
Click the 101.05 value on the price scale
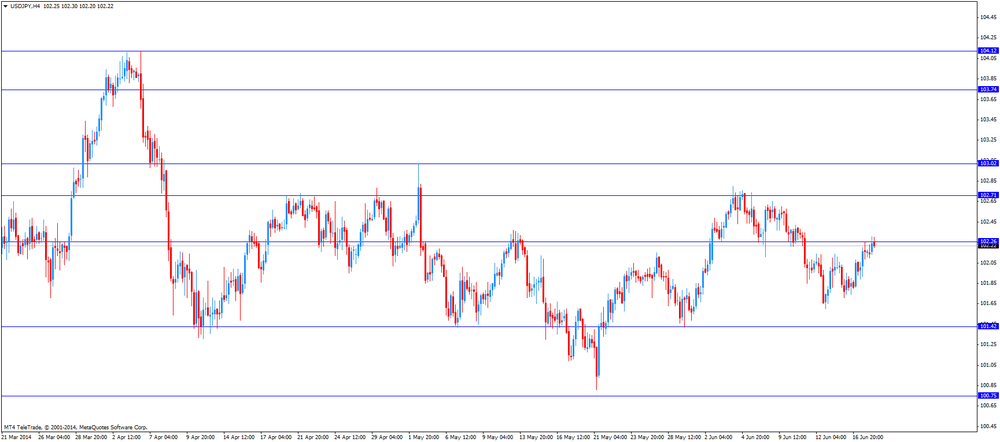(x=988, y=364)
